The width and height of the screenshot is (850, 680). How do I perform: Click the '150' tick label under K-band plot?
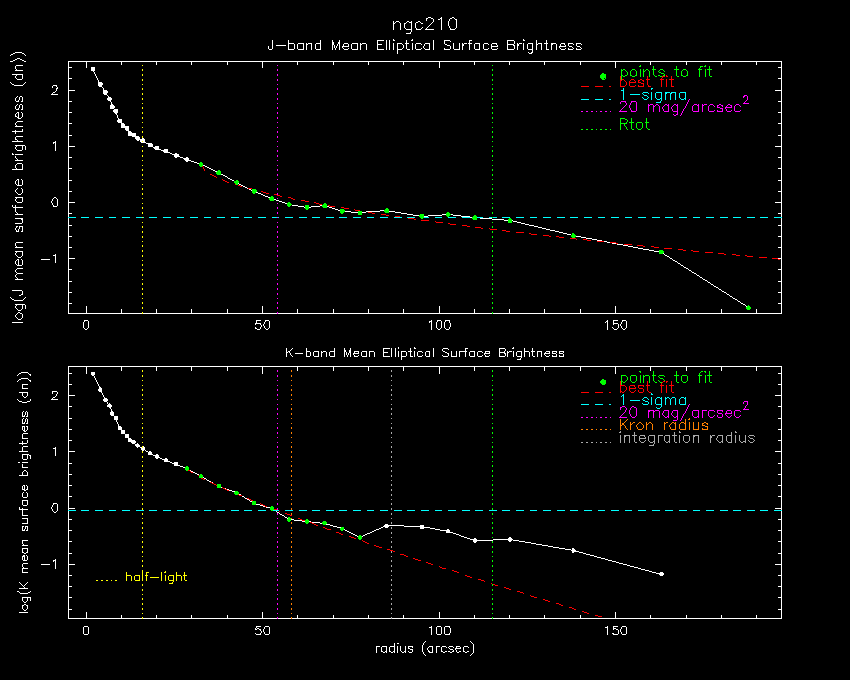pyautogui.click(x=616, y=631)
